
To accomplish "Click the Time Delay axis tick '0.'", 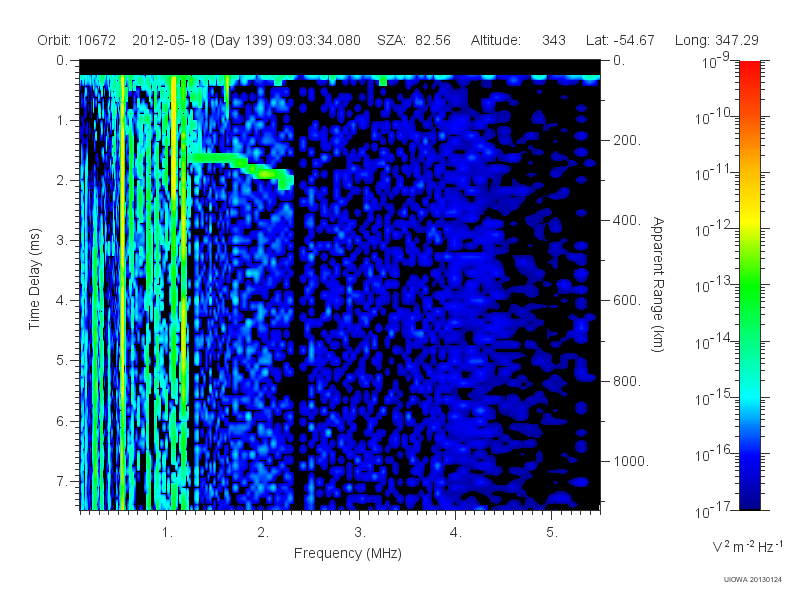I will coord(62,60).
